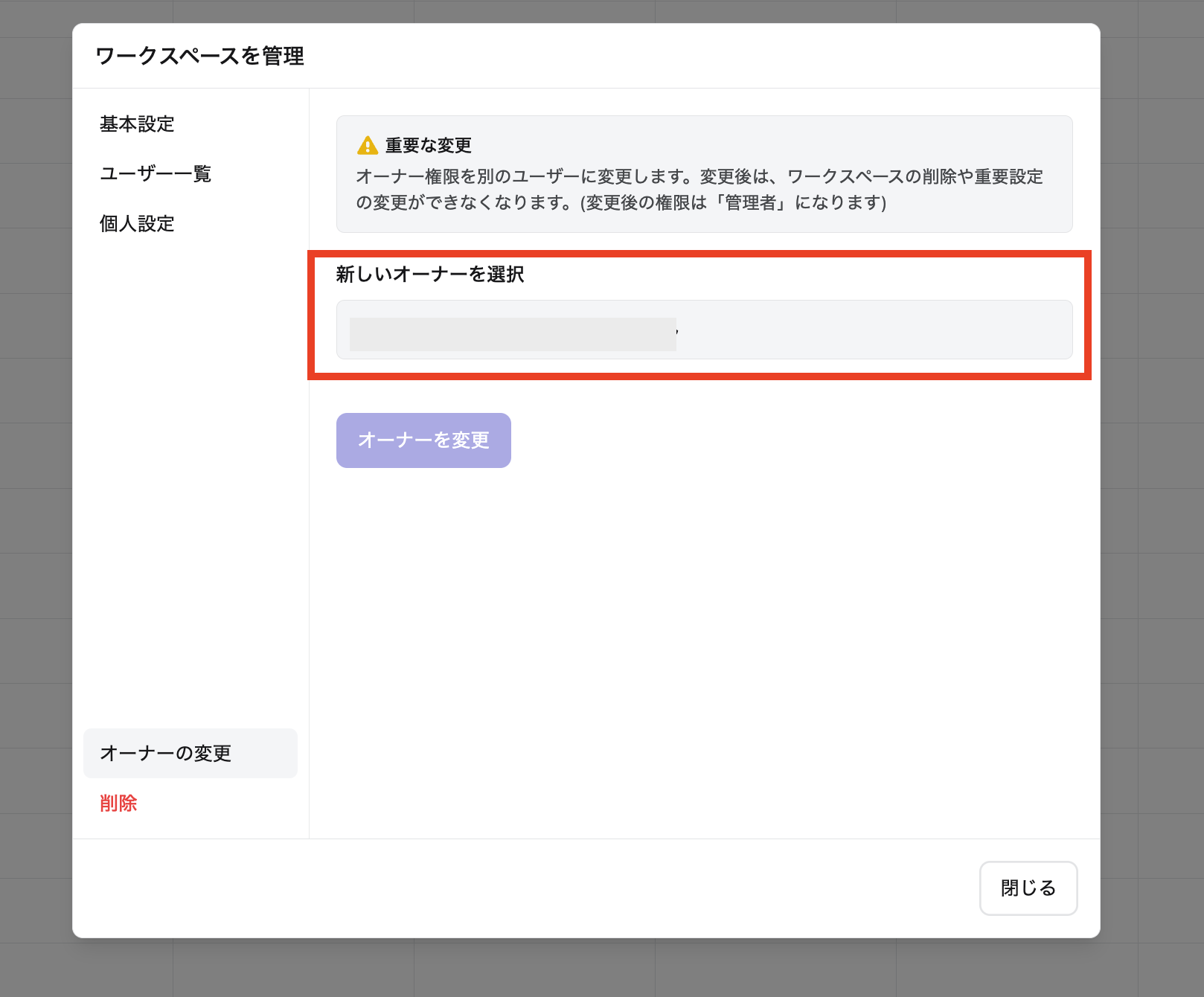Click the yellow warning triangle icon
Image resolution: width=1204 pixels, height=997 pixels.
coord(368,145)
